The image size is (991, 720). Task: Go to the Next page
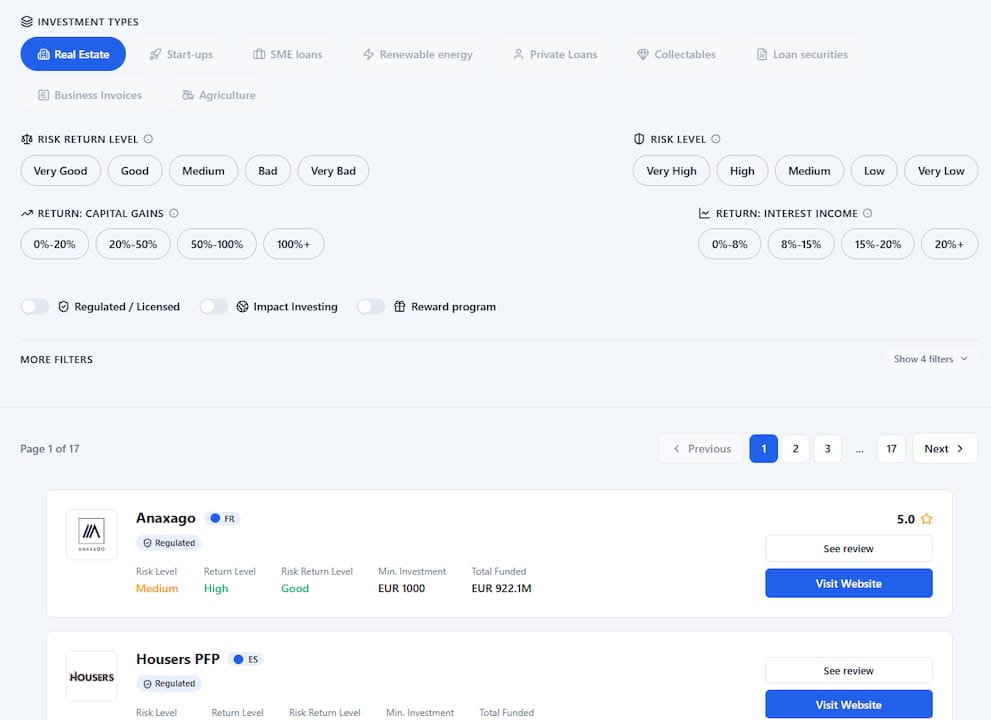tap(945, 449)
